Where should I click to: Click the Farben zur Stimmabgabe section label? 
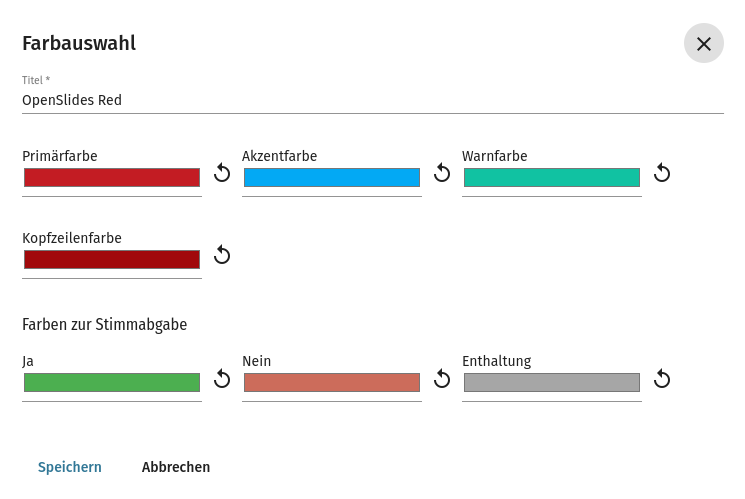coord(105,324)
